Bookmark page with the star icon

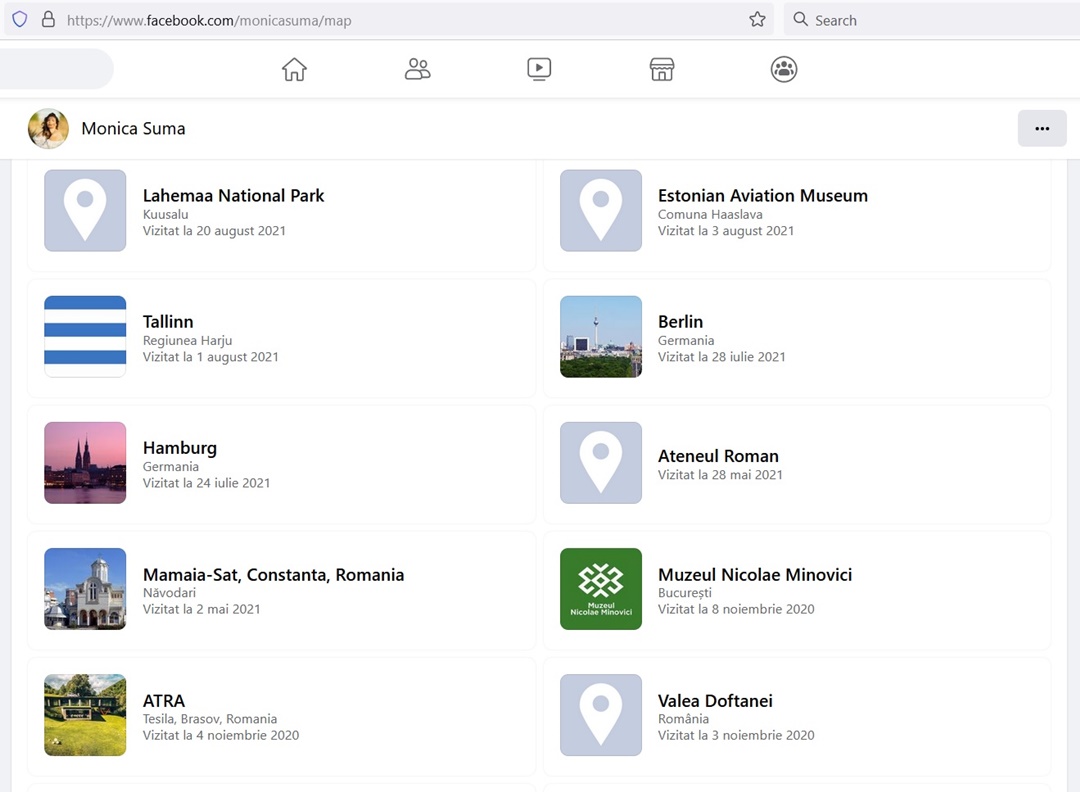[757, 20]
